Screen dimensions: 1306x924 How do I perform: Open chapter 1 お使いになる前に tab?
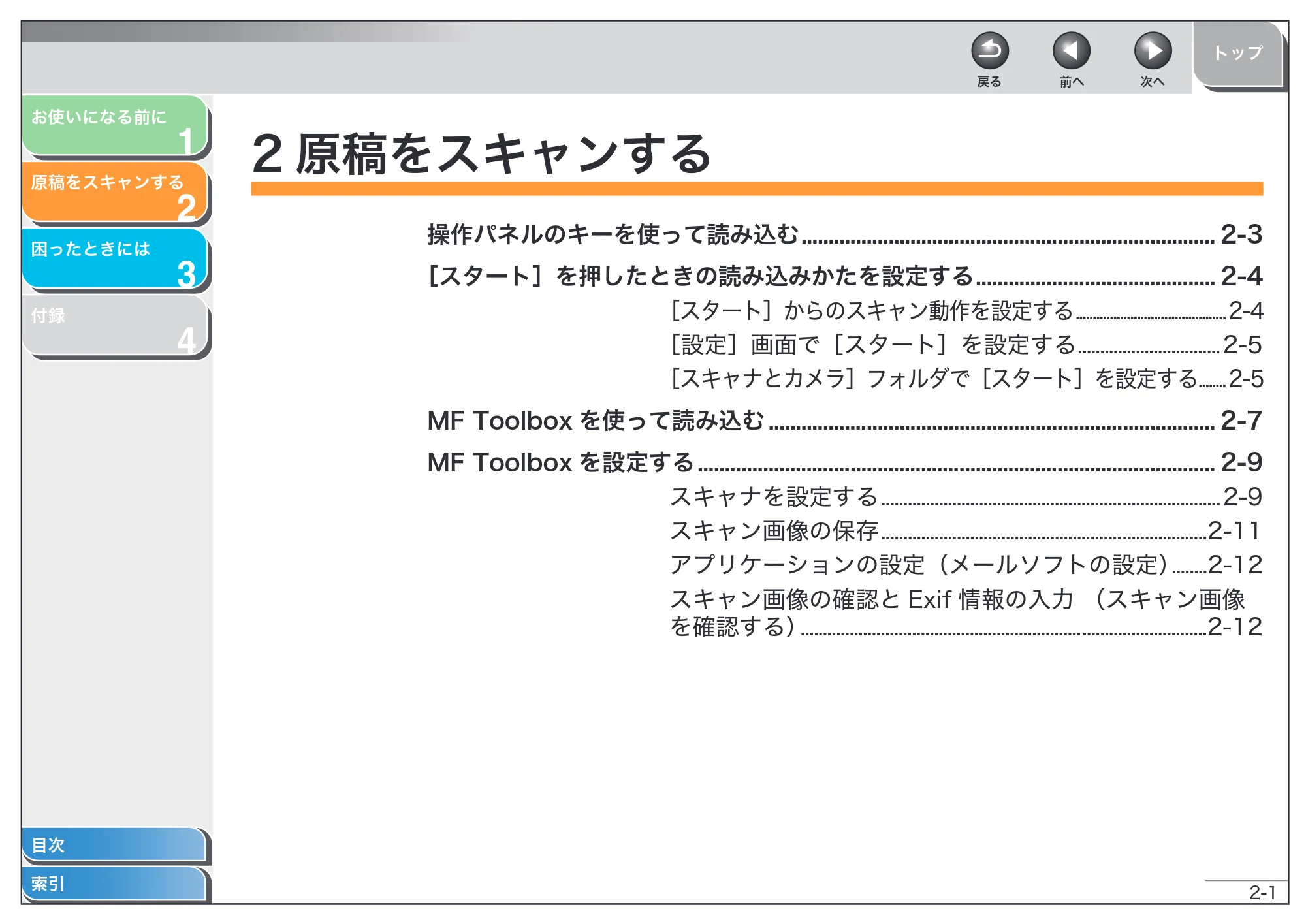click(115, 125)
